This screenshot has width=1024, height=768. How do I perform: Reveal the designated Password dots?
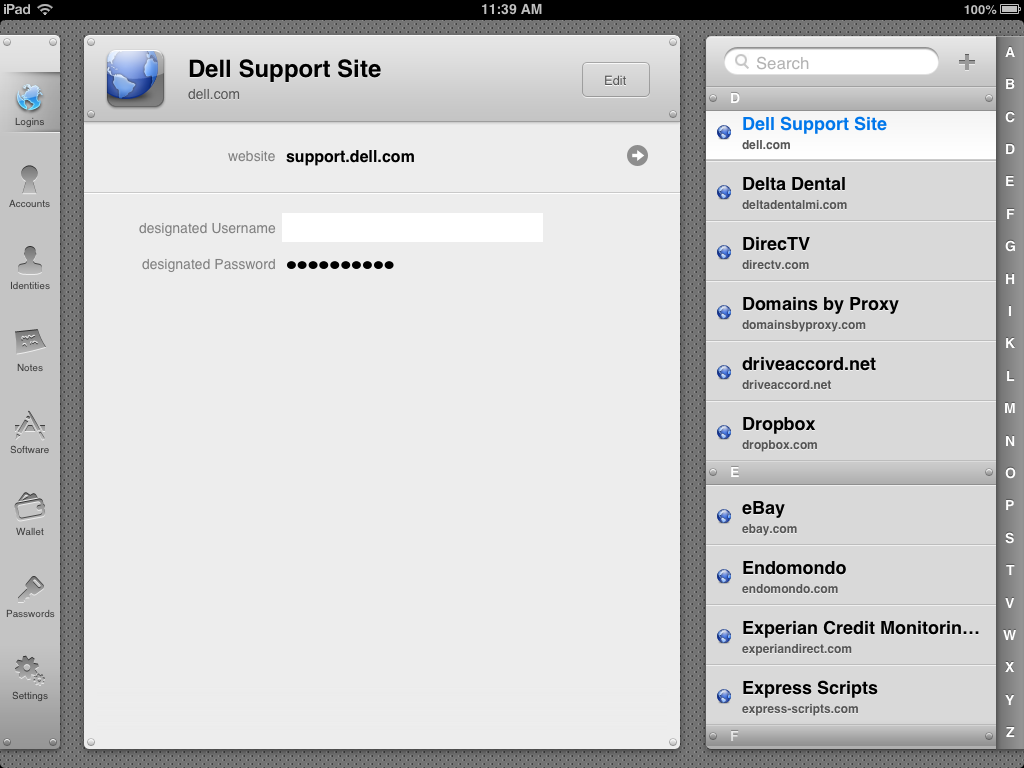[340, 264]
